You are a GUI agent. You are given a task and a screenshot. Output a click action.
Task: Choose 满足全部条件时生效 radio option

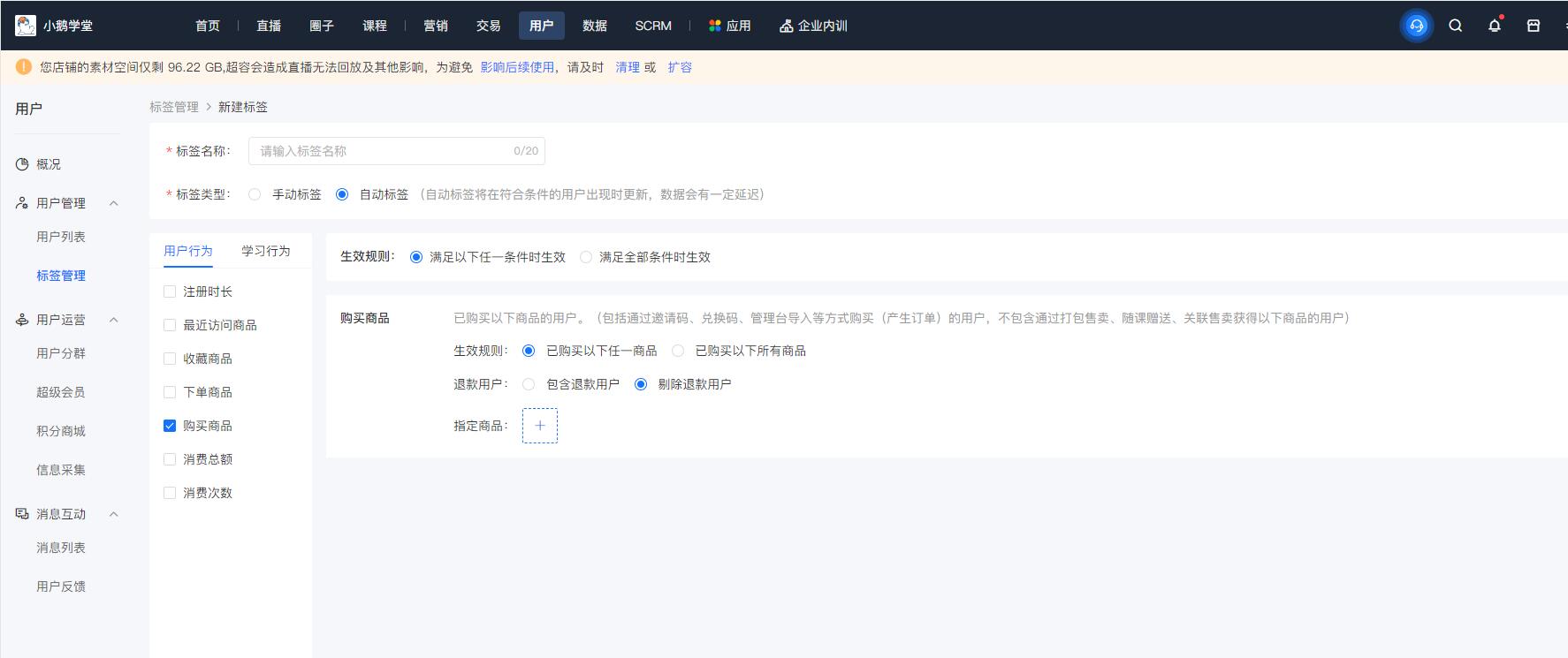[x=586, y=257]
